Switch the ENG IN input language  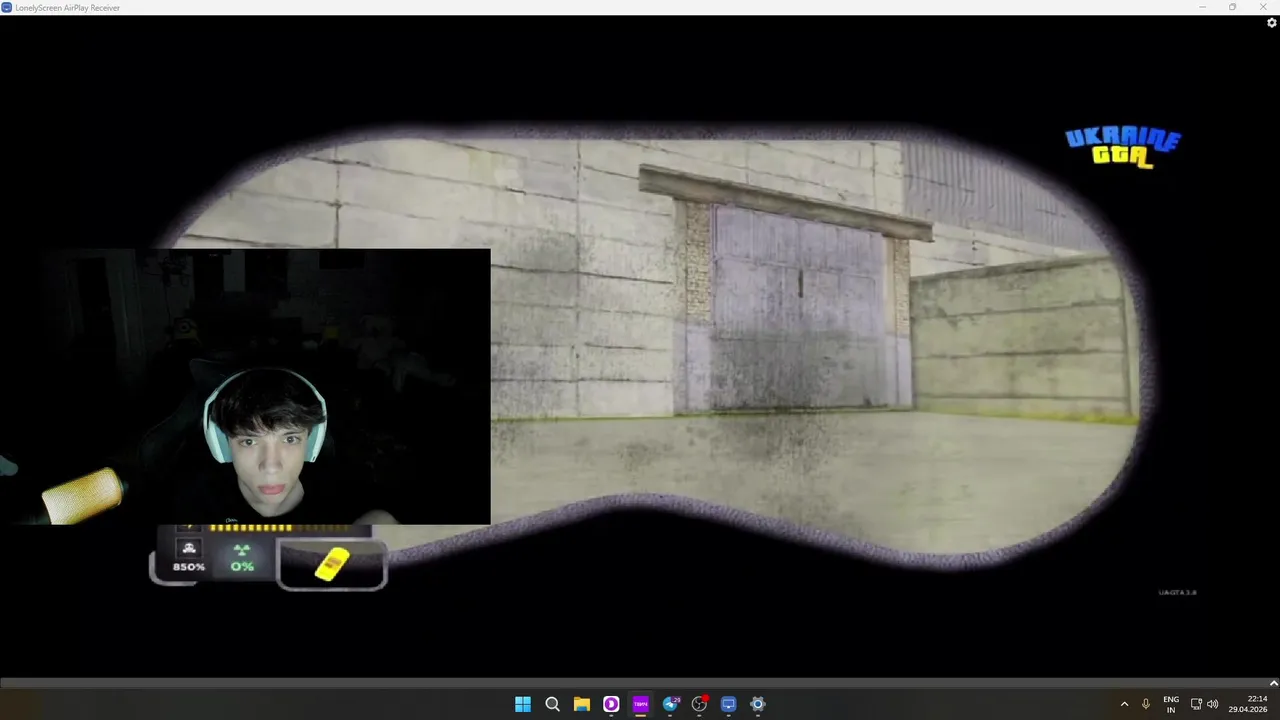point(1171,704)
